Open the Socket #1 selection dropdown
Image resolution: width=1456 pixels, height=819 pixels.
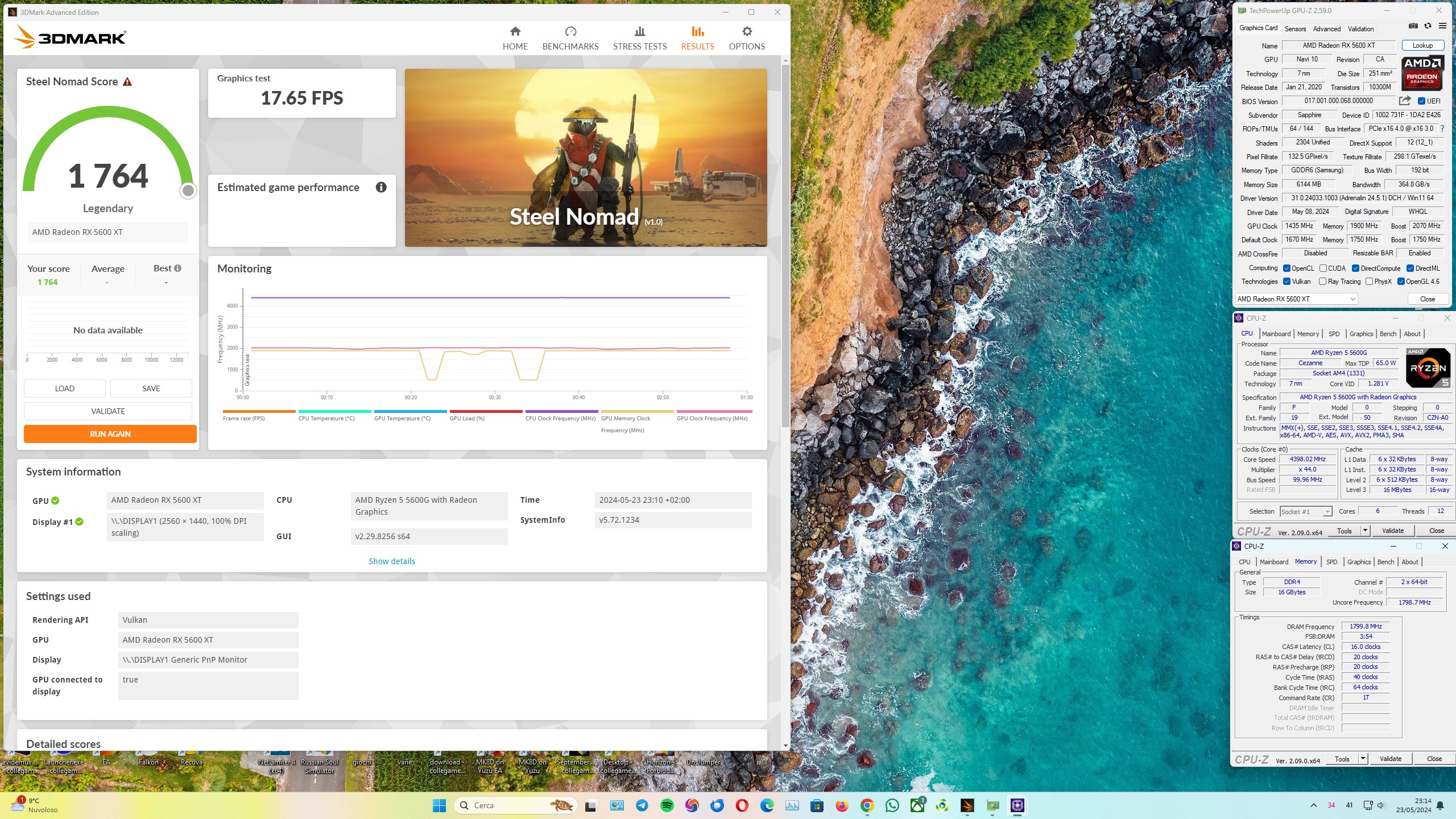(x=1306, y=511)
